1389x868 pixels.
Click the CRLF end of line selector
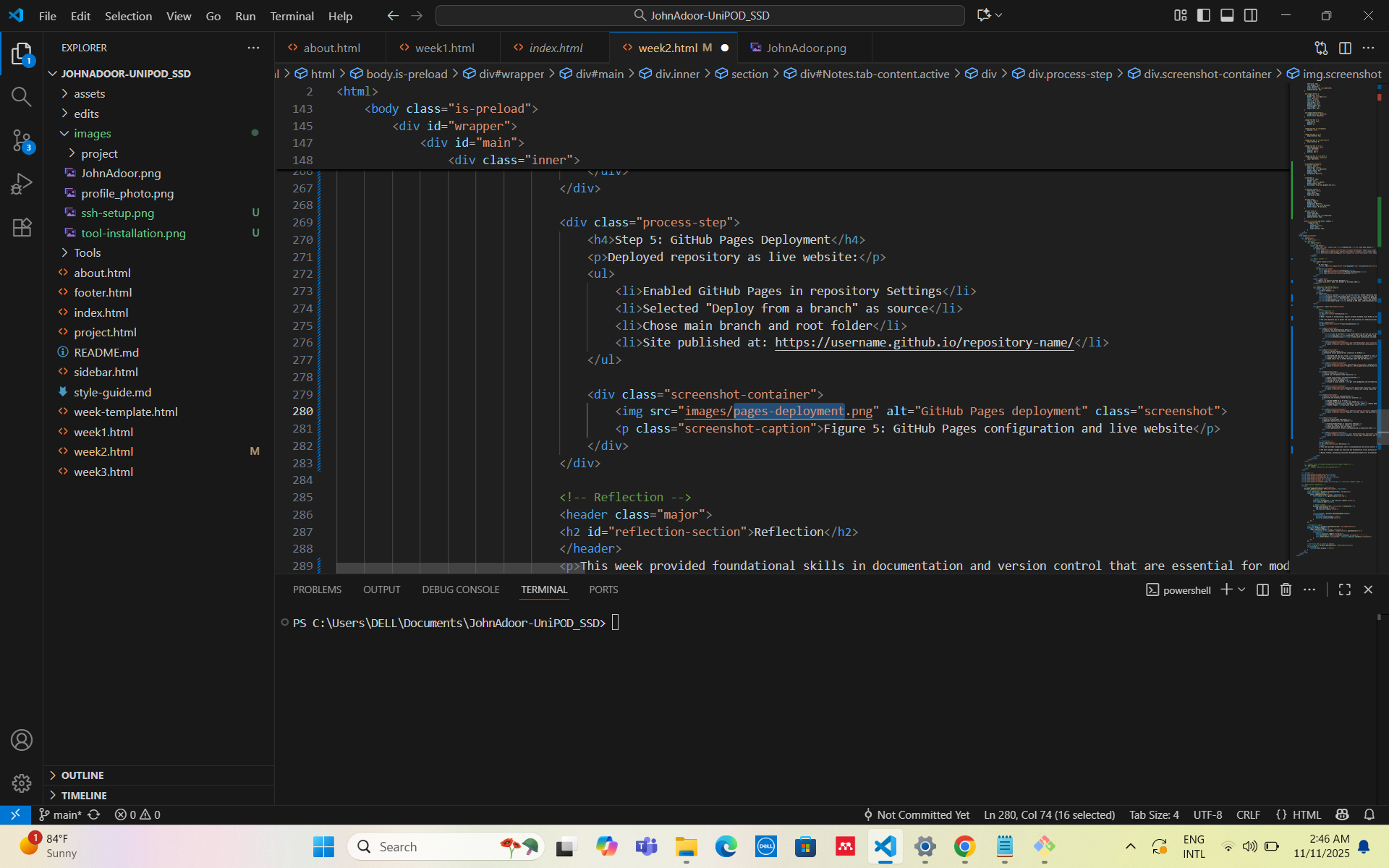click(x=1248, y=814)
